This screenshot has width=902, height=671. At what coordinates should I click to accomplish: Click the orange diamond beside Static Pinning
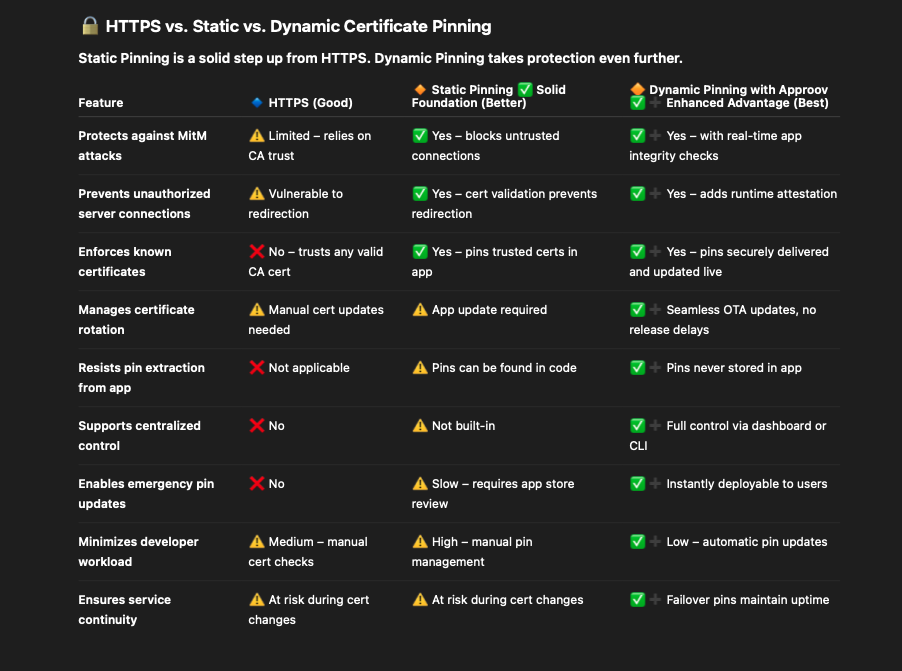[419, 89]
